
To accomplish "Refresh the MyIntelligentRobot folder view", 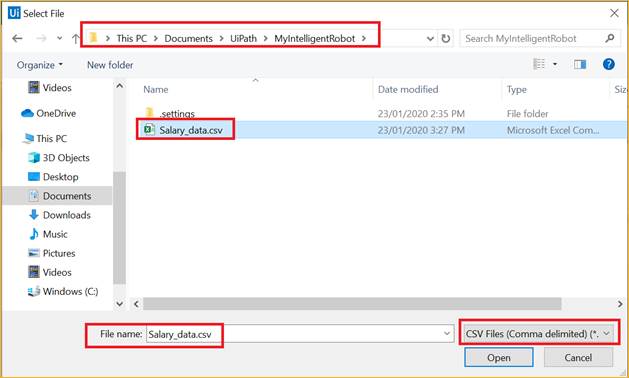I will [x=445, y=39].
